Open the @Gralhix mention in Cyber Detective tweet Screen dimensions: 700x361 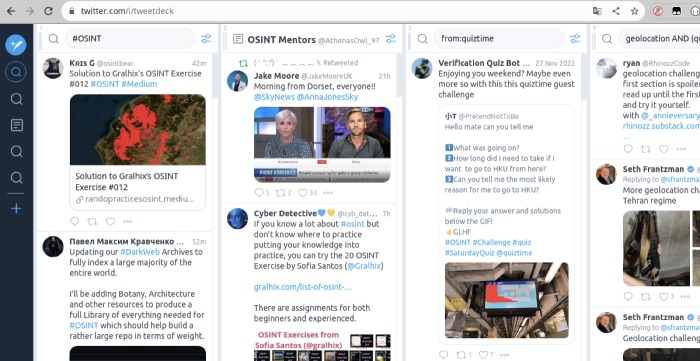(x=365, y=266)
